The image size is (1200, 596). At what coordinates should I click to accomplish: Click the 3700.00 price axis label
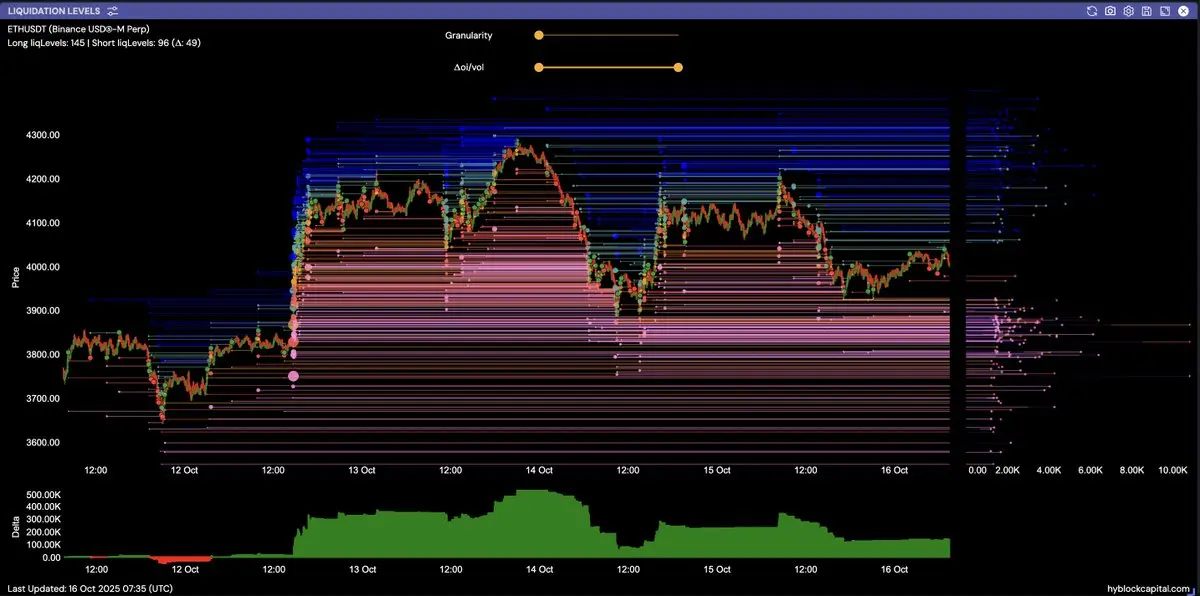[43, 399]
